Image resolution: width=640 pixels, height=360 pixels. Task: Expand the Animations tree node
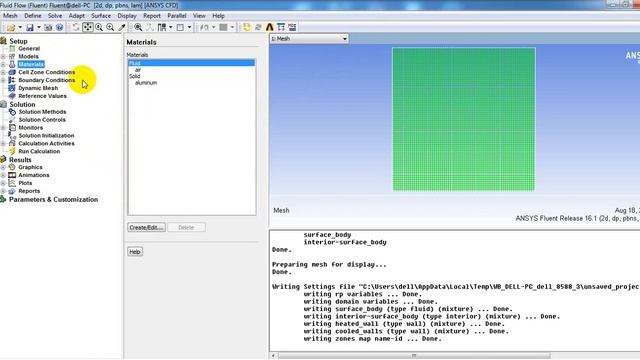(x=3, y=175)
